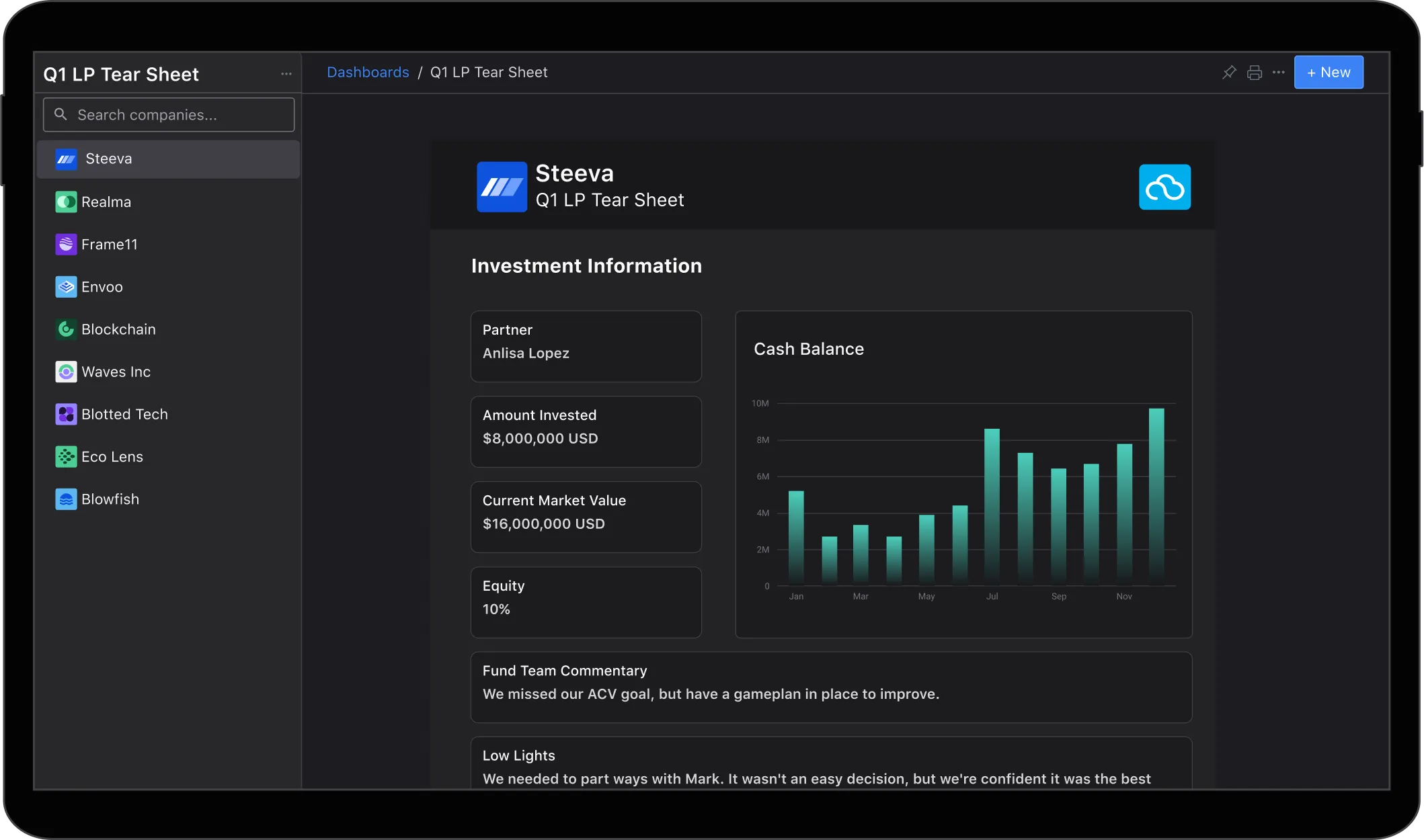Viewport: 1424px width, 840px height.
Task: Select Steeva in the company list
Action: (168, 159)
